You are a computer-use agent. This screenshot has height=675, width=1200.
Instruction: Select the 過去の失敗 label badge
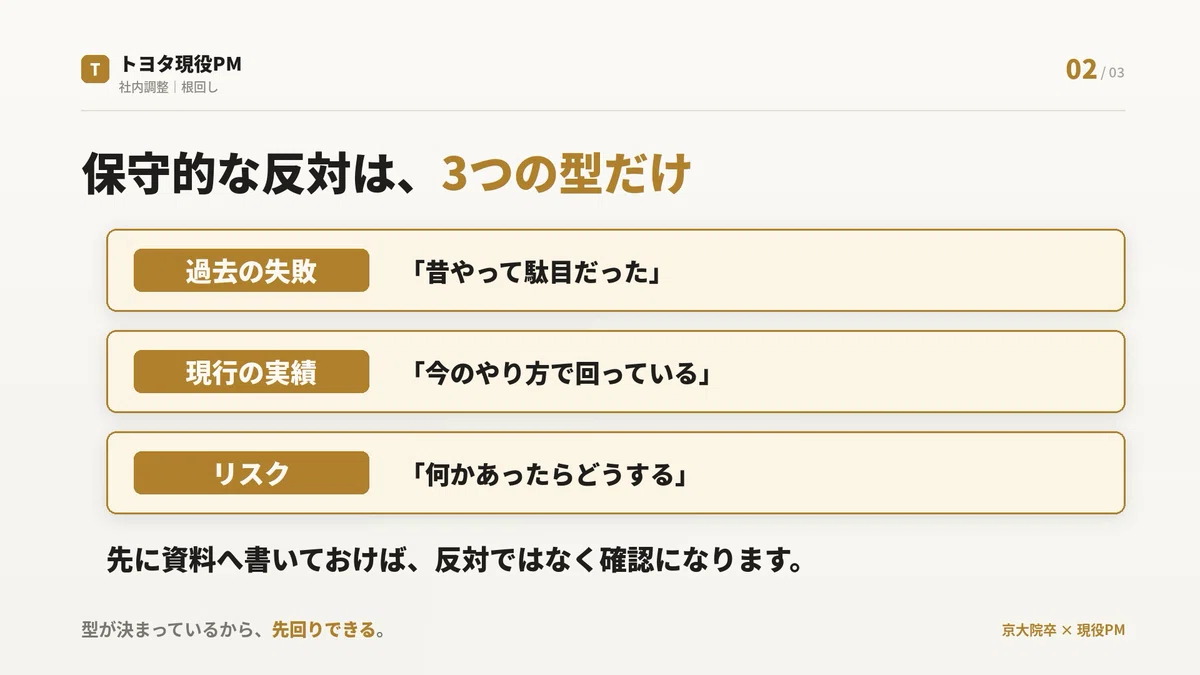(x=251, y=271)
